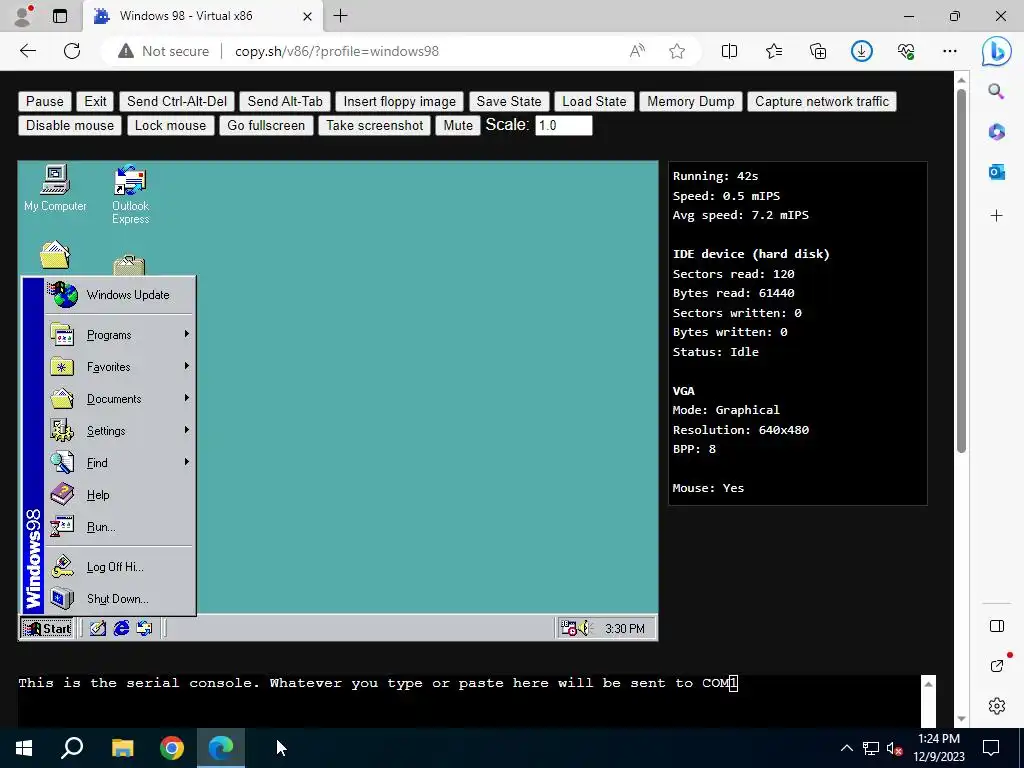
Task: Open My Computer desktop icon
Action: [55, 188]
